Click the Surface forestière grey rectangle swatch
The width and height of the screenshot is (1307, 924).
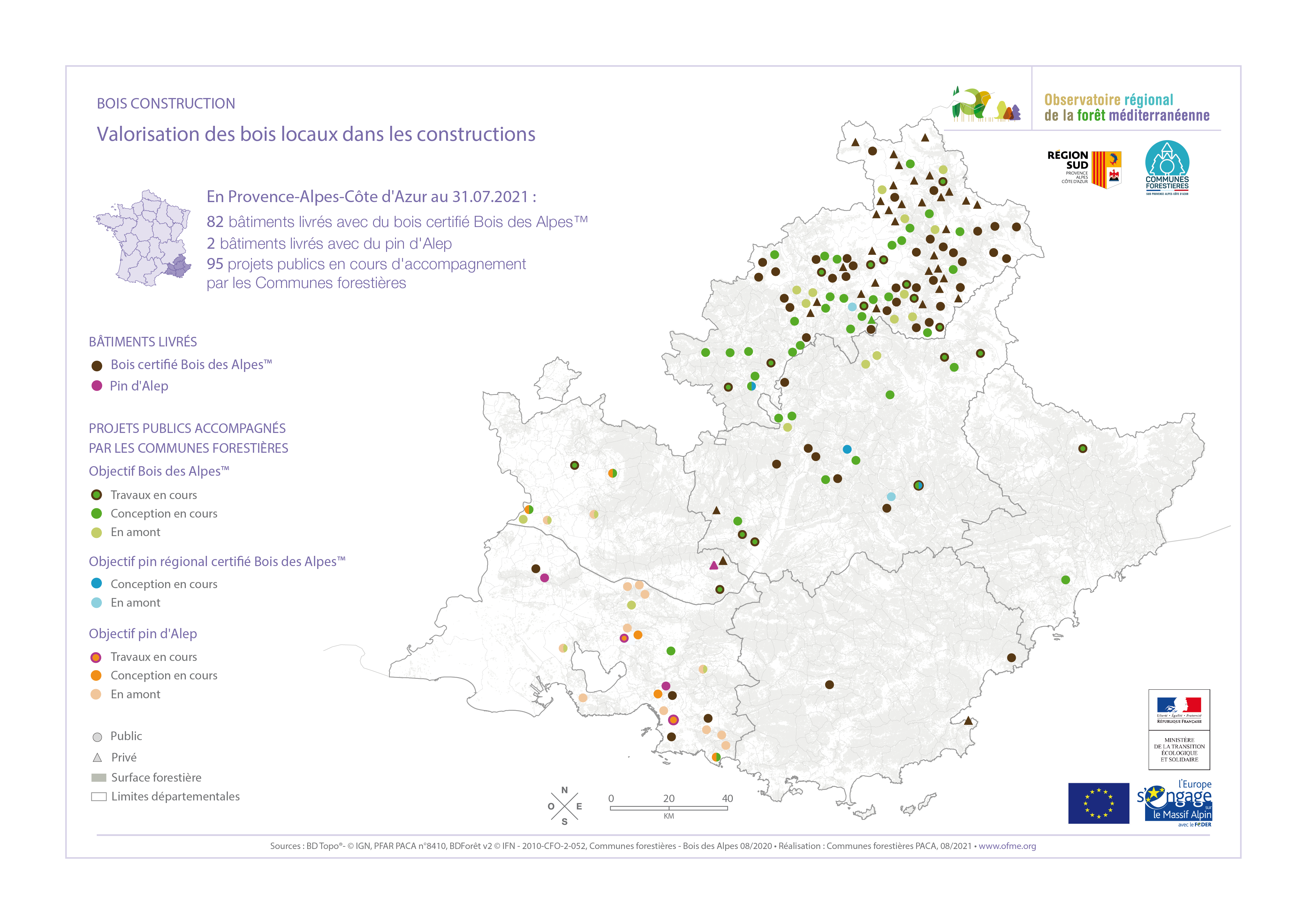click(x=99, y=778)
